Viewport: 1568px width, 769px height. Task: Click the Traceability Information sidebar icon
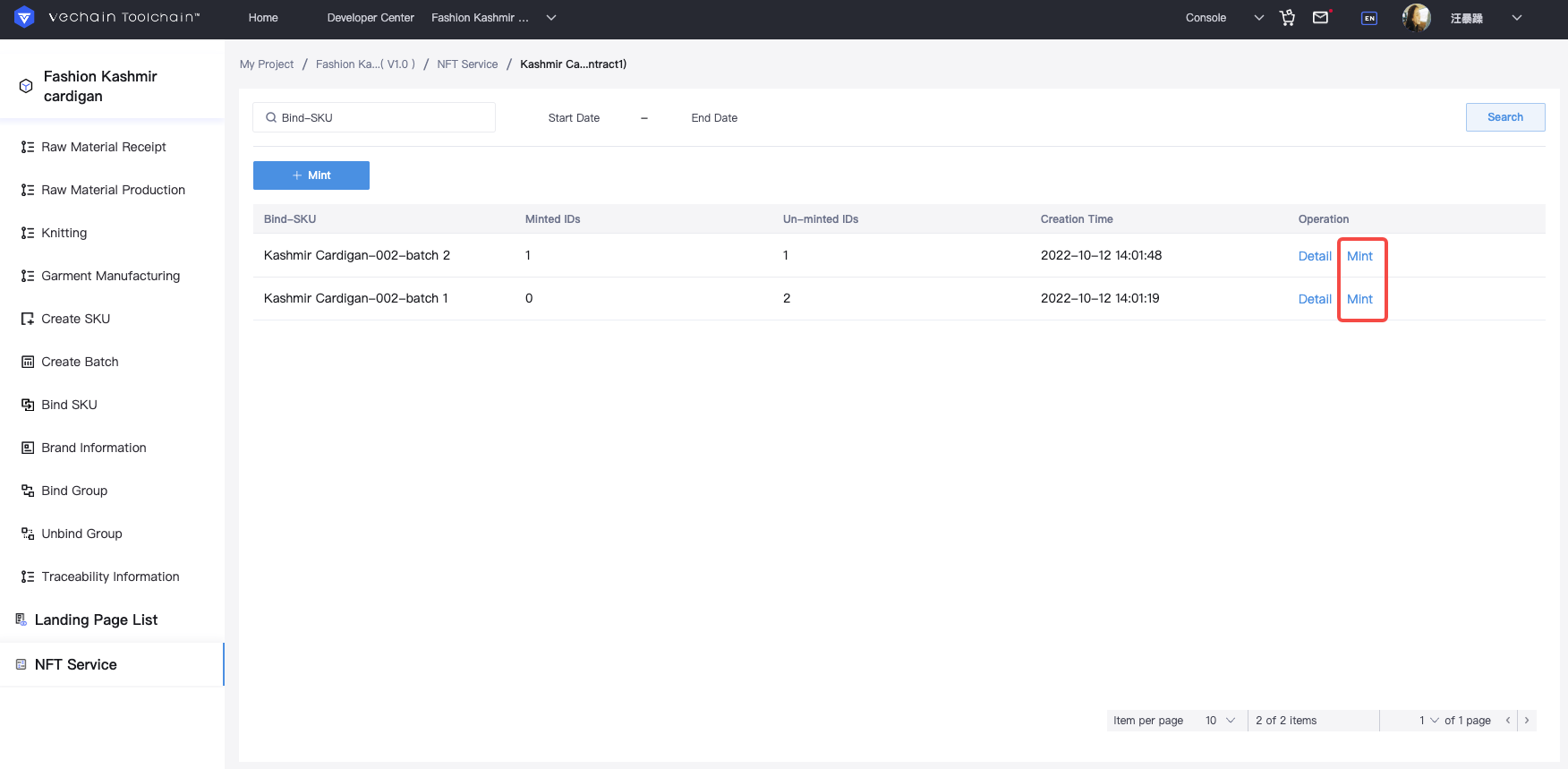point(28,577)
